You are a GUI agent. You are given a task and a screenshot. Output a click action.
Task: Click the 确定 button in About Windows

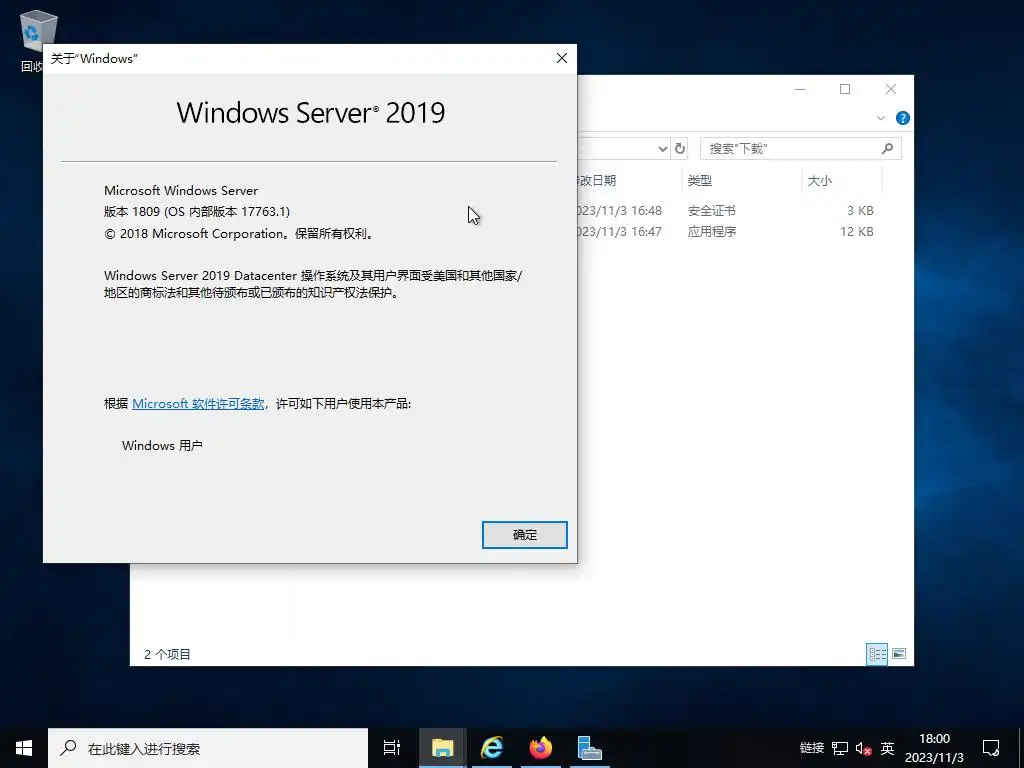(x=524, y=535)
